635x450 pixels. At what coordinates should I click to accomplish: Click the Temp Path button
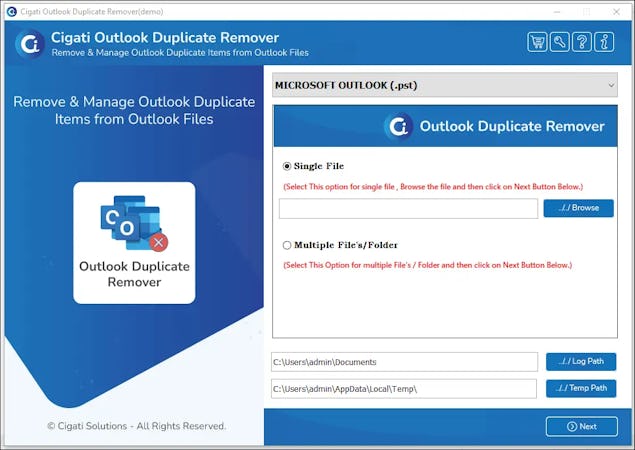click(x=581, y=388)
